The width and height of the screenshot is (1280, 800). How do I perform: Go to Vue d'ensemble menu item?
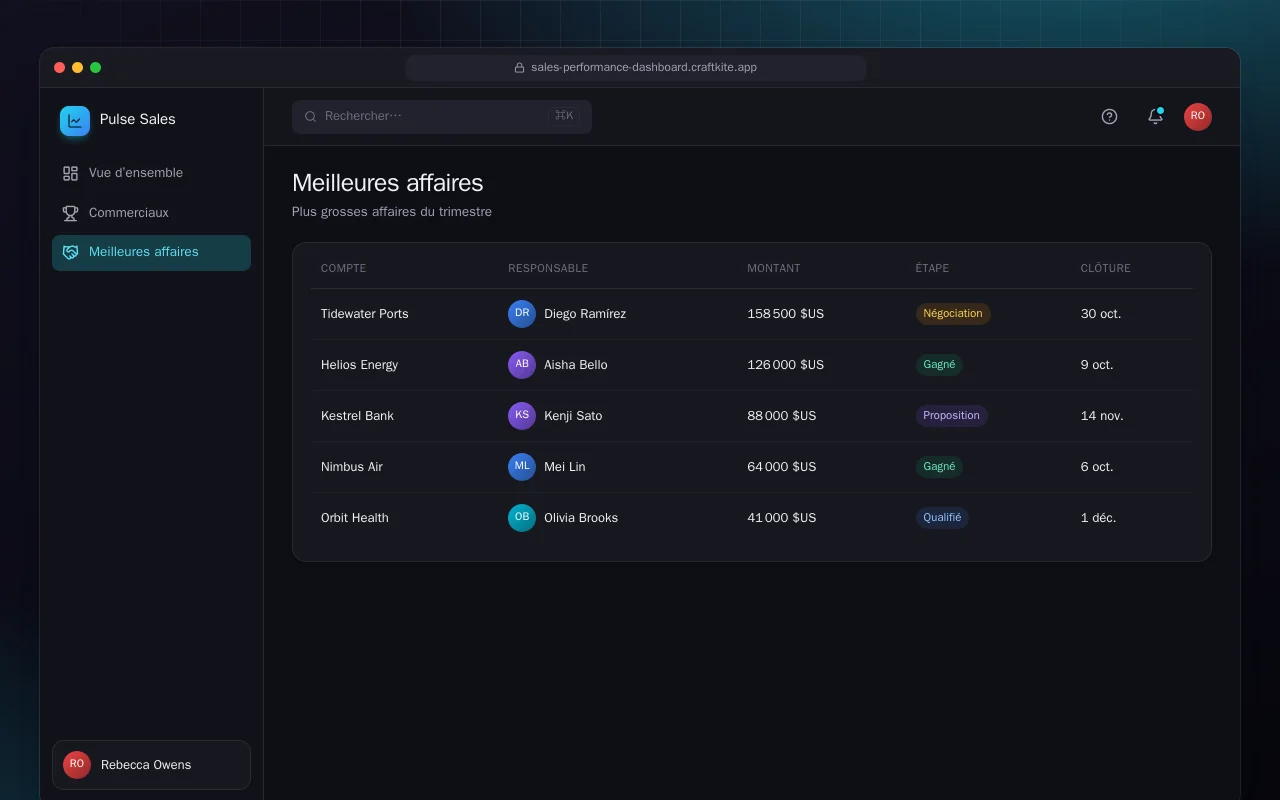point(151,173)
